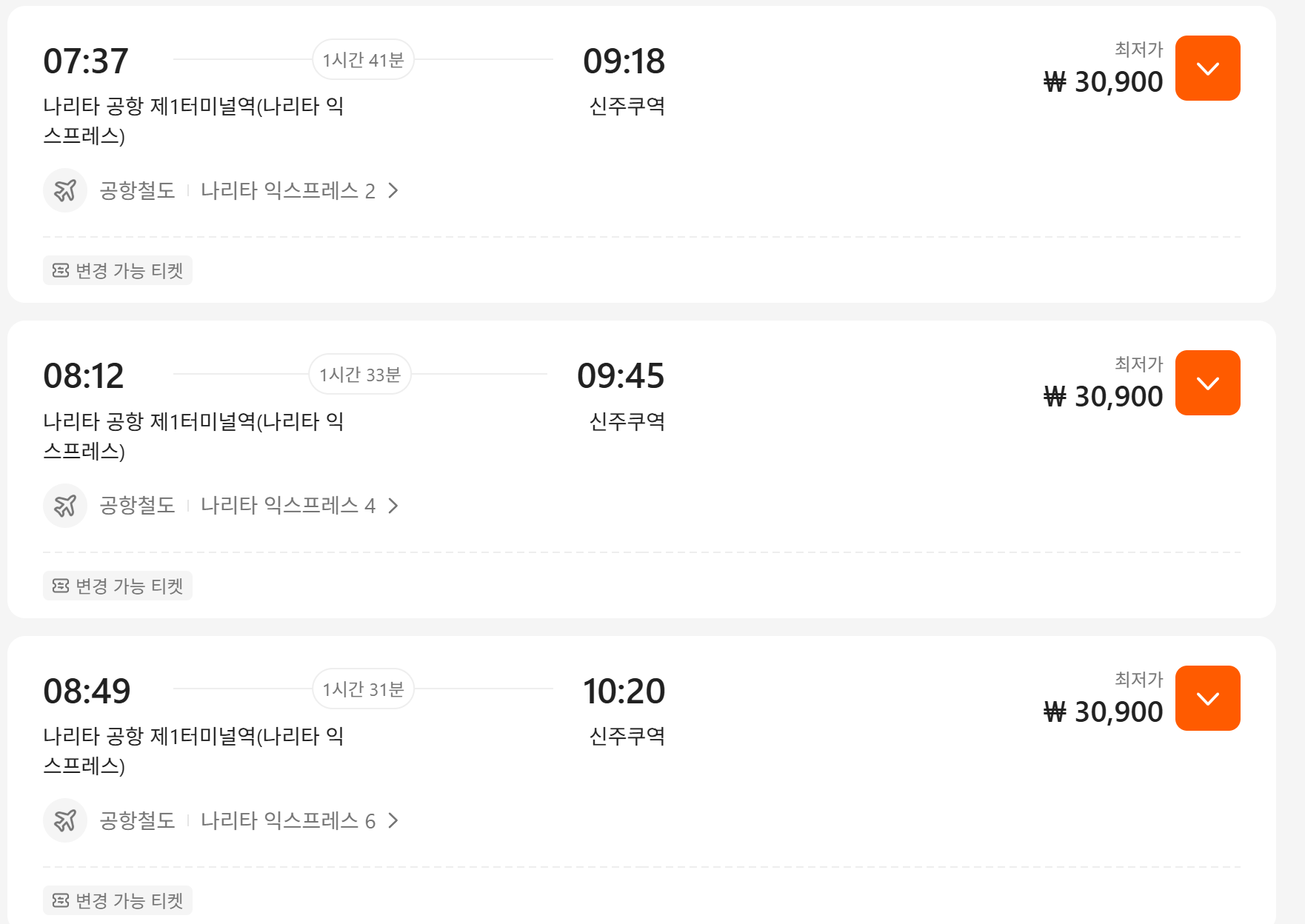Click ₩ 30,900 price on 08:12 train
This screenshot has height=924, width=1305.
coord(1103,397)
